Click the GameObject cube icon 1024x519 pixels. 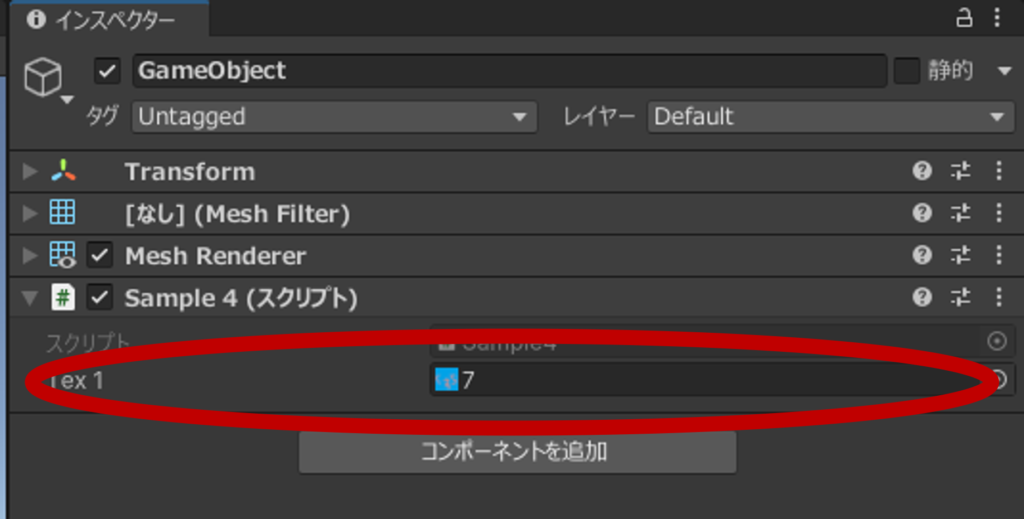pyautogui.click(x=43, y=76)
